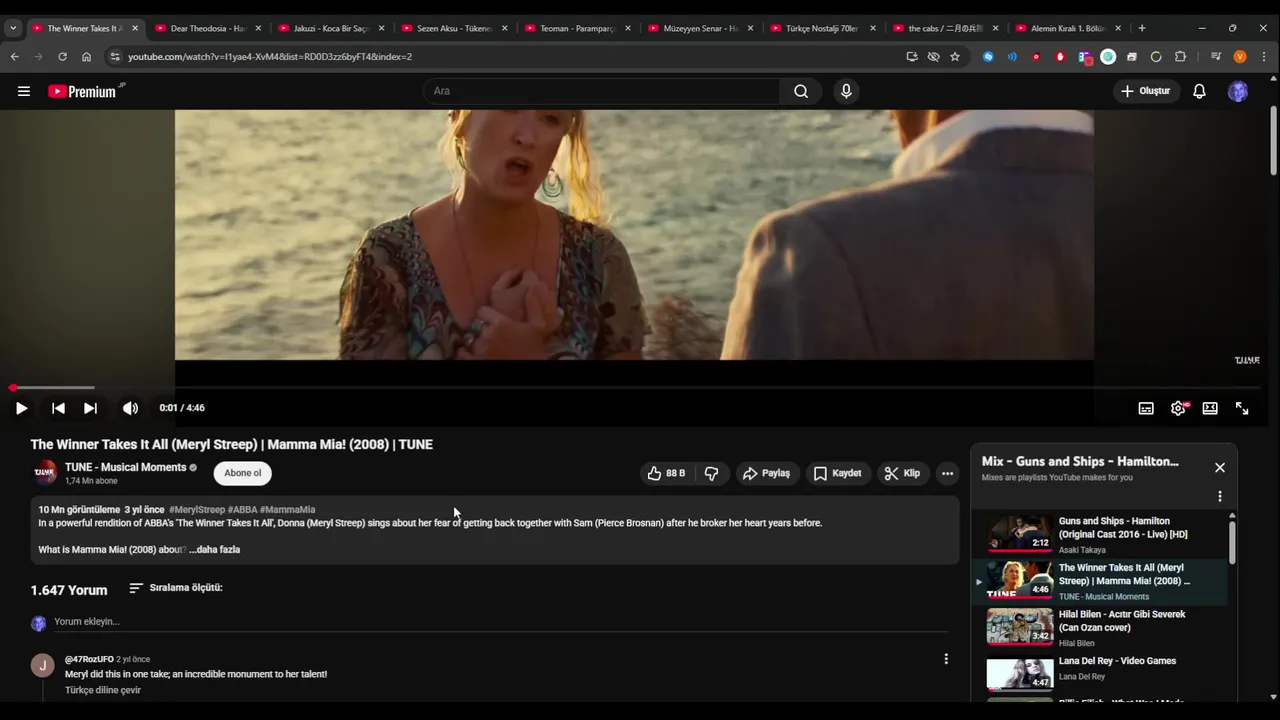This screenshot has height=720, width=1280.
Task: Open a new browser tab
Action: (x=1142, y=28)
